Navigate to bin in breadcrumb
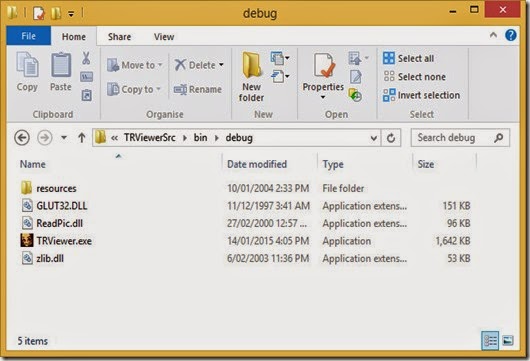The height and width of the screenshot is (361, 530). pyautogui.click(x=200, y=138)
